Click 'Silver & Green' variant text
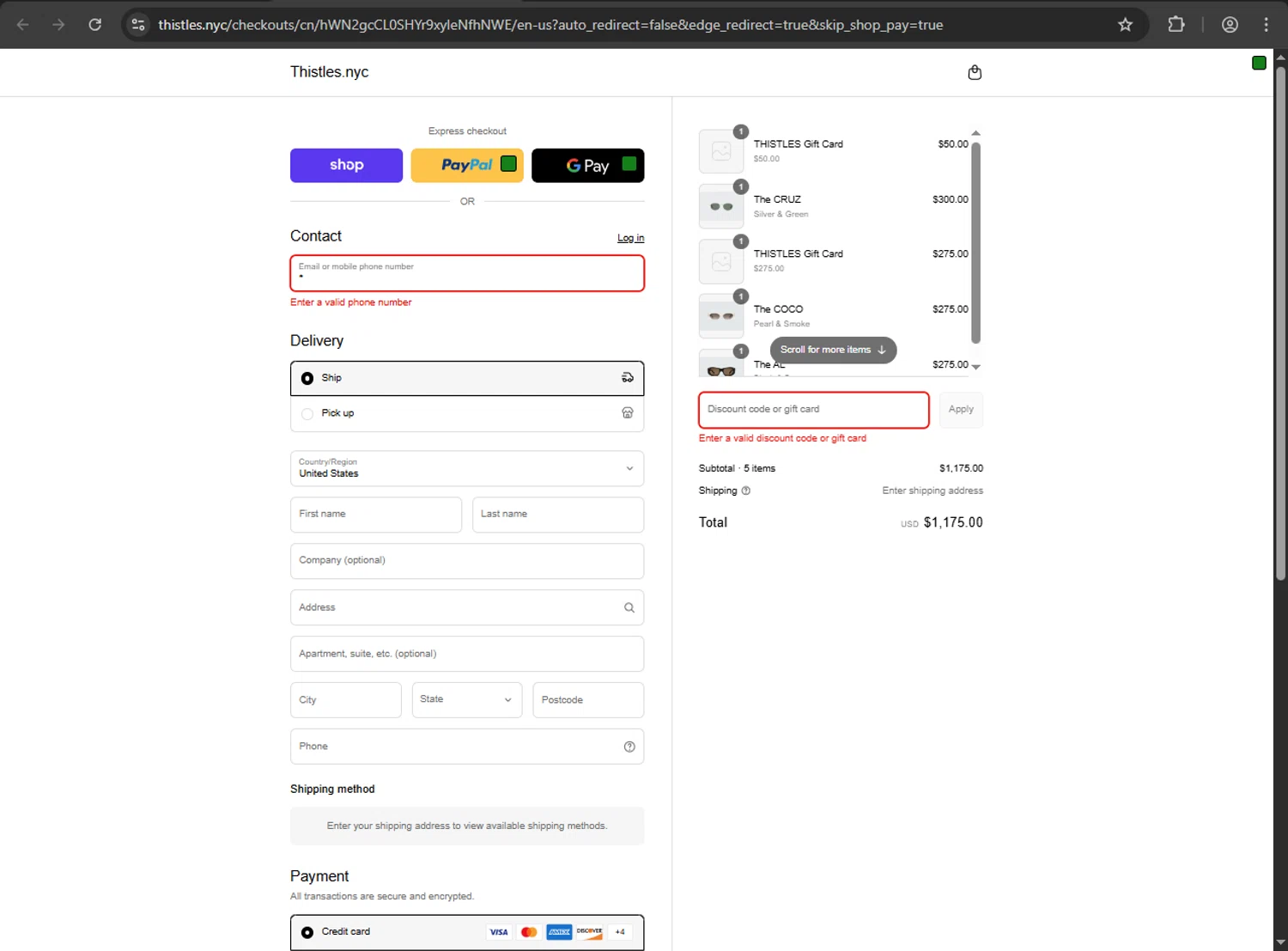The height and width of the screenshot is (951, 1288). [781, 215]
